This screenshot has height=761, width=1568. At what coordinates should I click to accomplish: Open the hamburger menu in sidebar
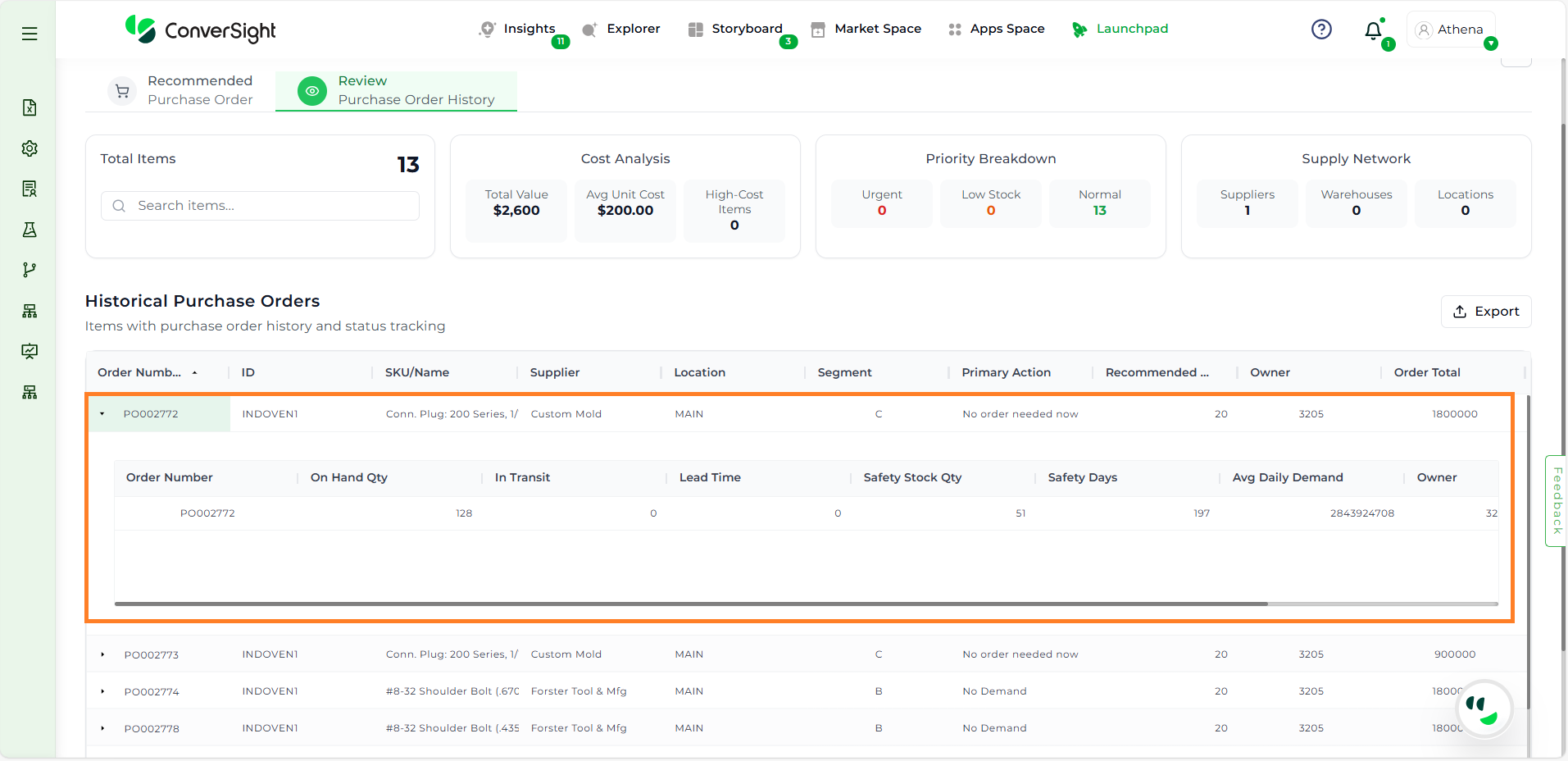click(x=30, y=34)
